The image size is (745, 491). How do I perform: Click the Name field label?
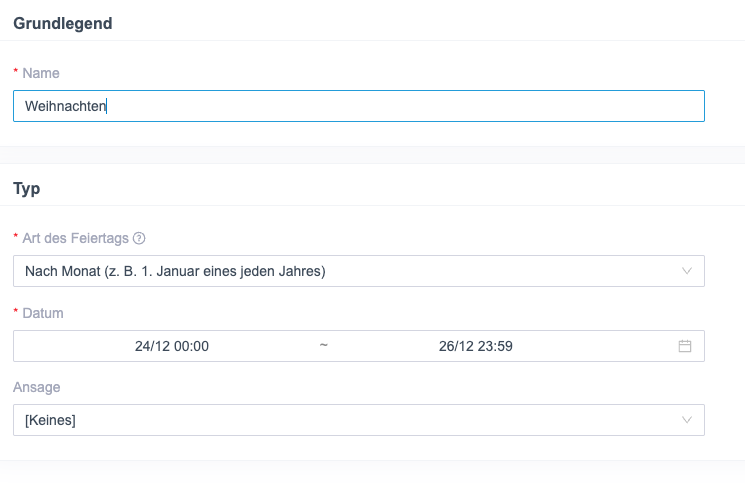point(40,73)
